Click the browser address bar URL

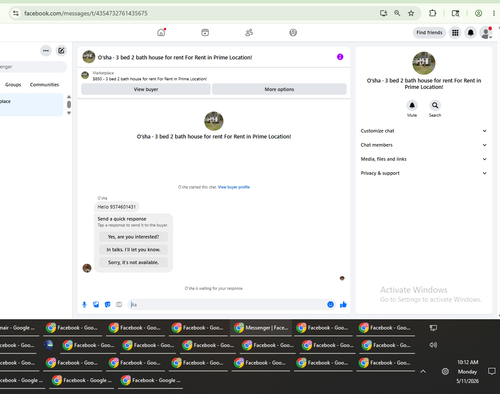coord(86,13)
